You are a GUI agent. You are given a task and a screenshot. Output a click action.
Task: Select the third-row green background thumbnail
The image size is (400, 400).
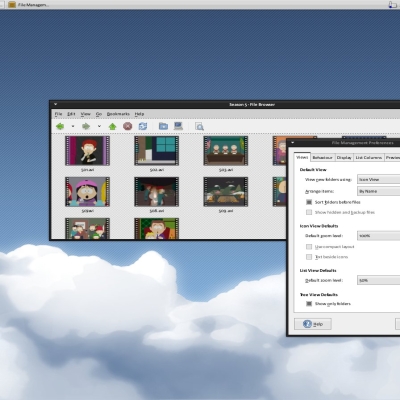pos(157,228)
